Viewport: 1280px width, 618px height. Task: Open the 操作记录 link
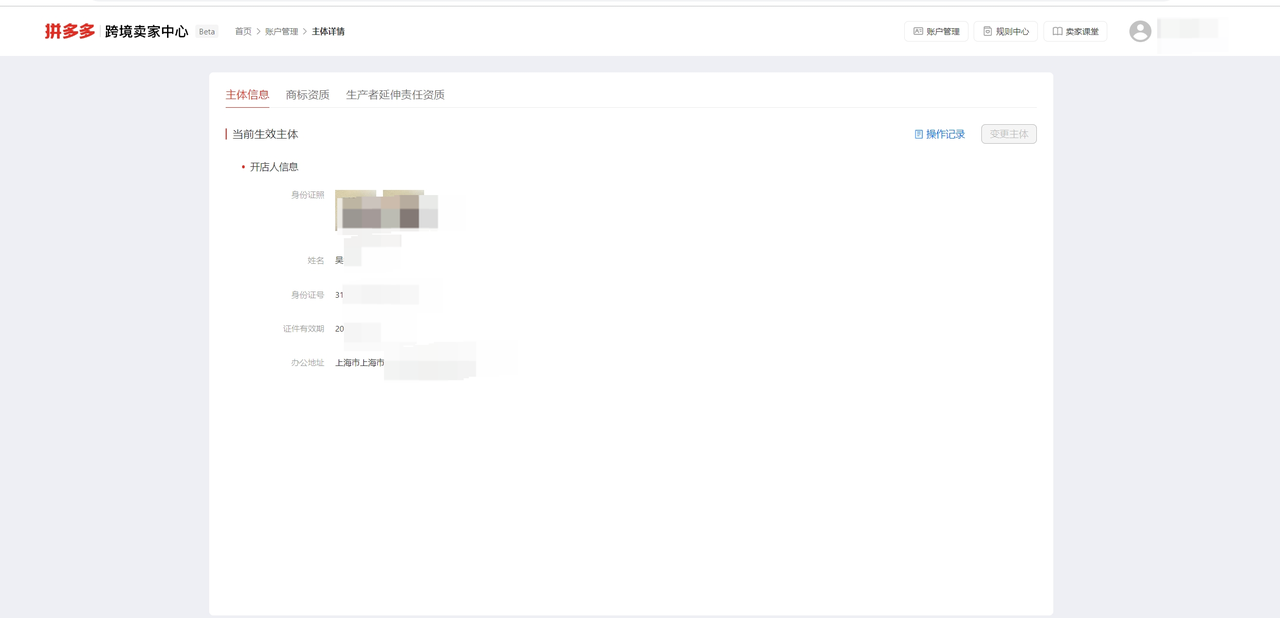click(x=945, y=134)
